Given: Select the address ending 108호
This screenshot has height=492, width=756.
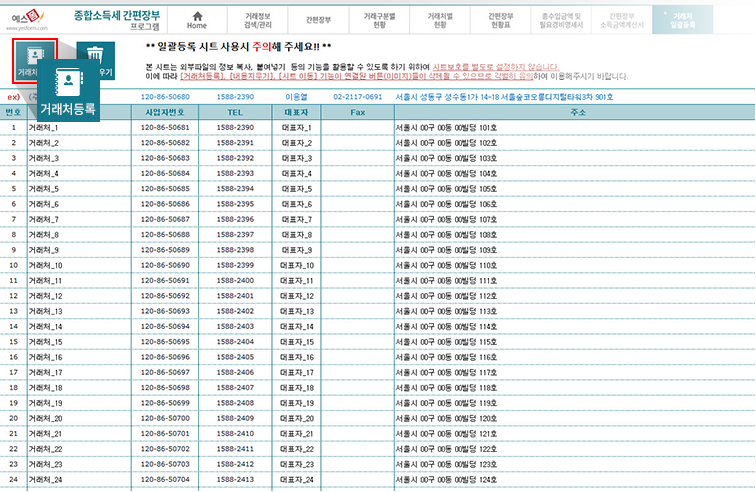Looking at the screenshot, I should (575, 235).
